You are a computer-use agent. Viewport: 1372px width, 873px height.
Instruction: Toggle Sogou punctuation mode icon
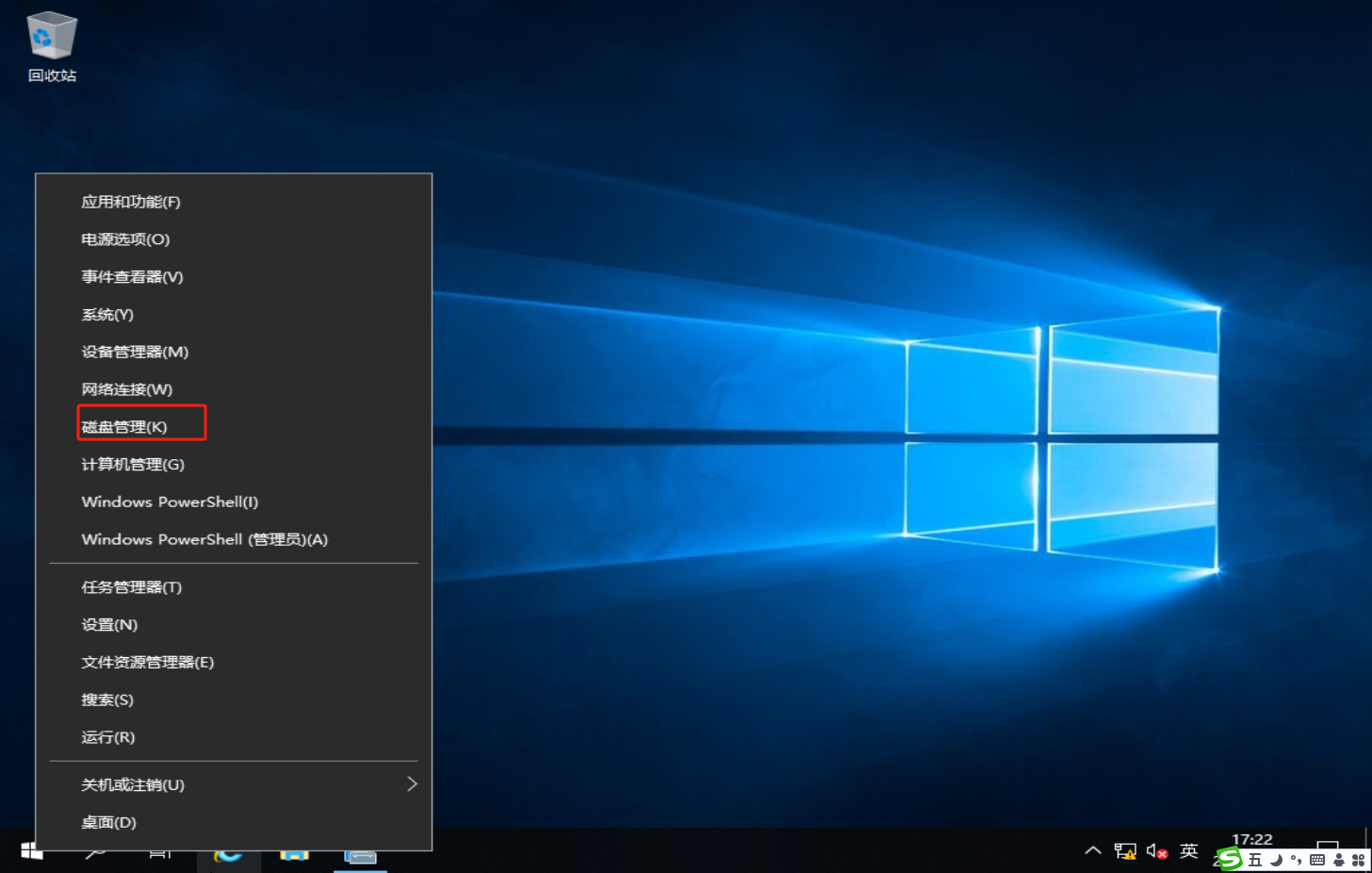[x=1297, y=860]
